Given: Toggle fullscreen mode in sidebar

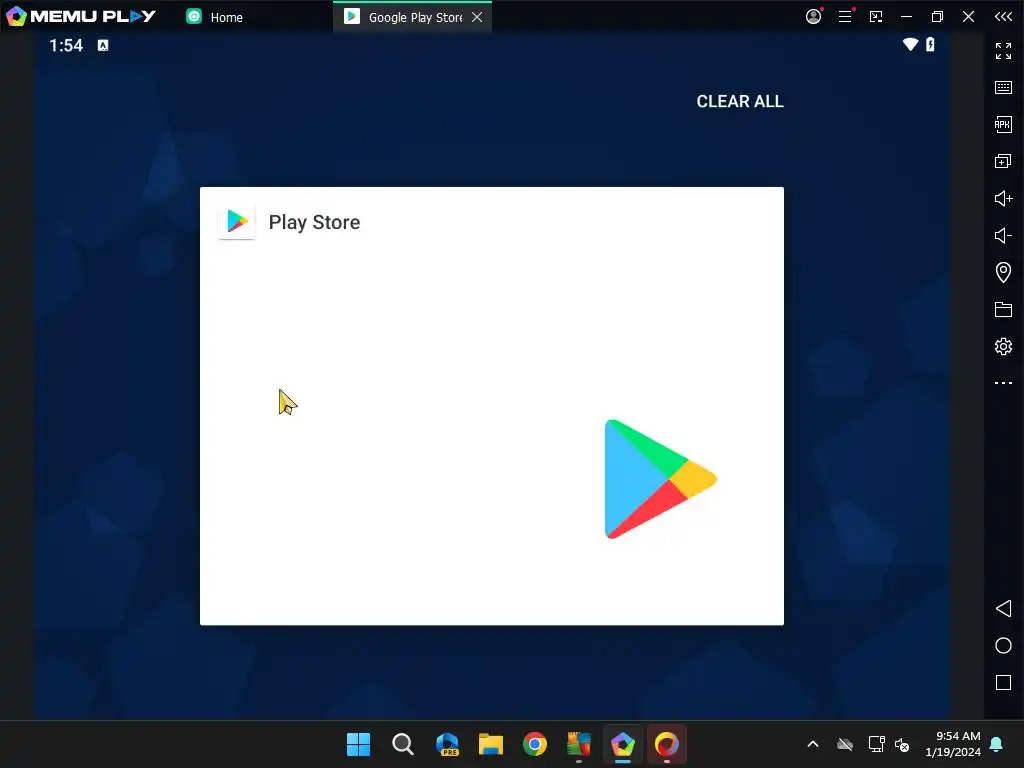Looking at the screenshot, I should click(1003, 50).
